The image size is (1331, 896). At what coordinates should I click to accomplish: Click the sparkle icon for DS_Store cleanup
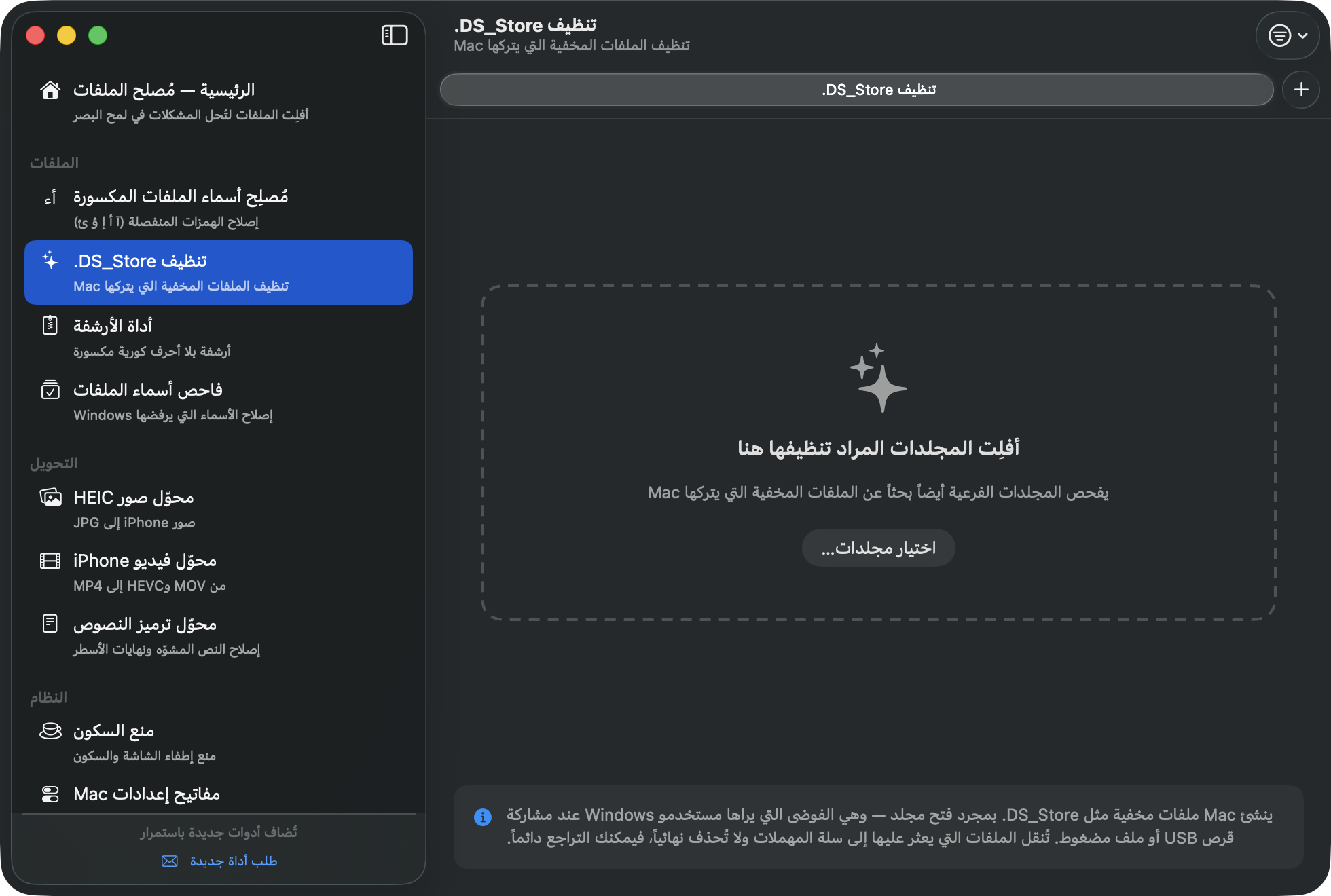click(50, 261)
